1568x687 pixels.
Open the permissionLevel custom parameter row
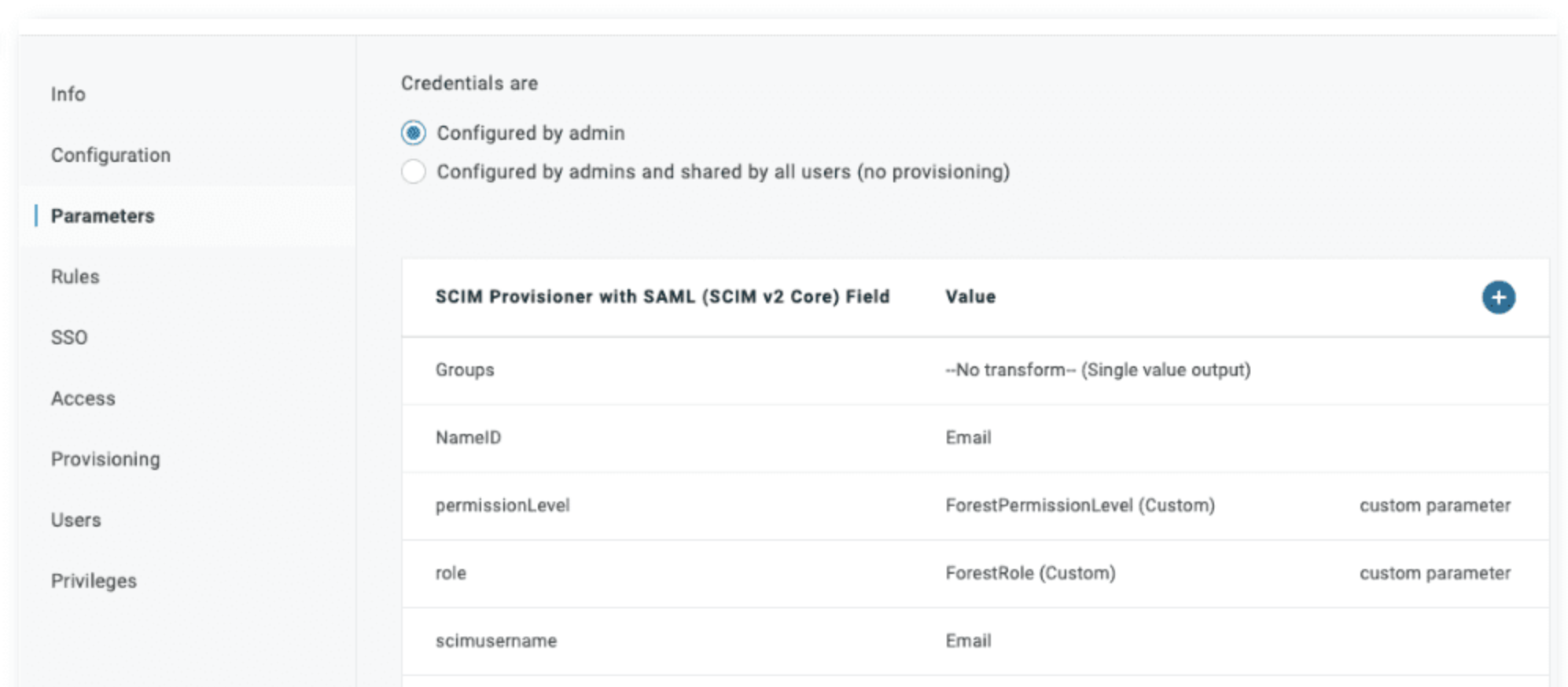pyautogui.click(x=502, y=505)
